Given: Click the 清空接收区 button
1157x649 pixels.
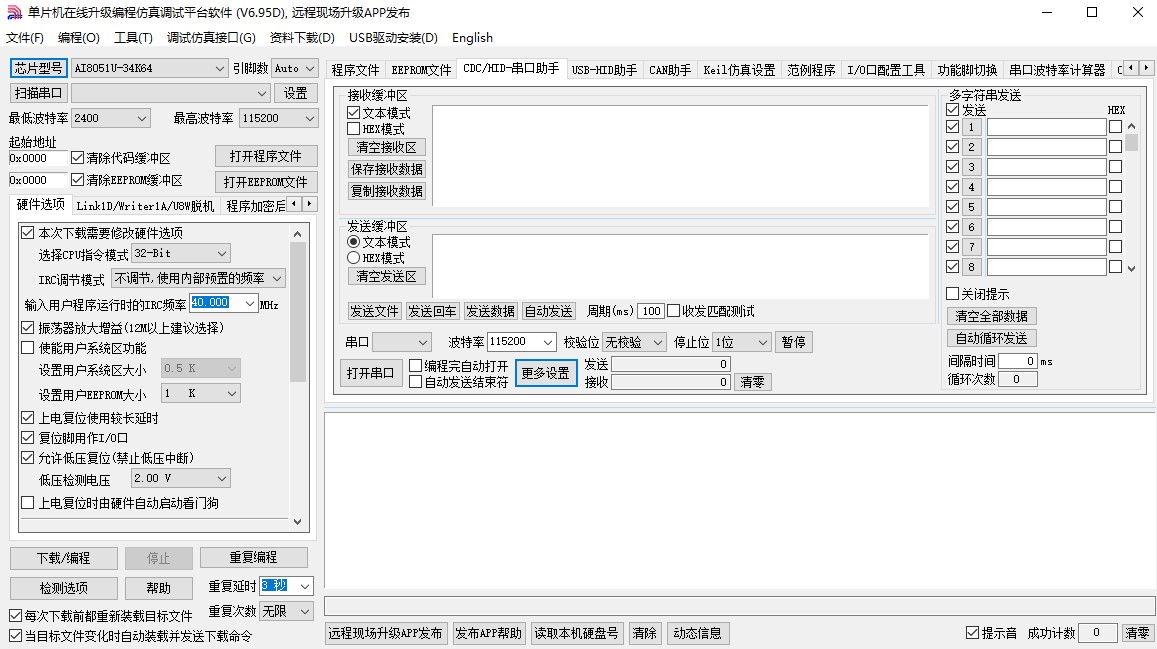Looking at the screenshot, I should [387, 148].
